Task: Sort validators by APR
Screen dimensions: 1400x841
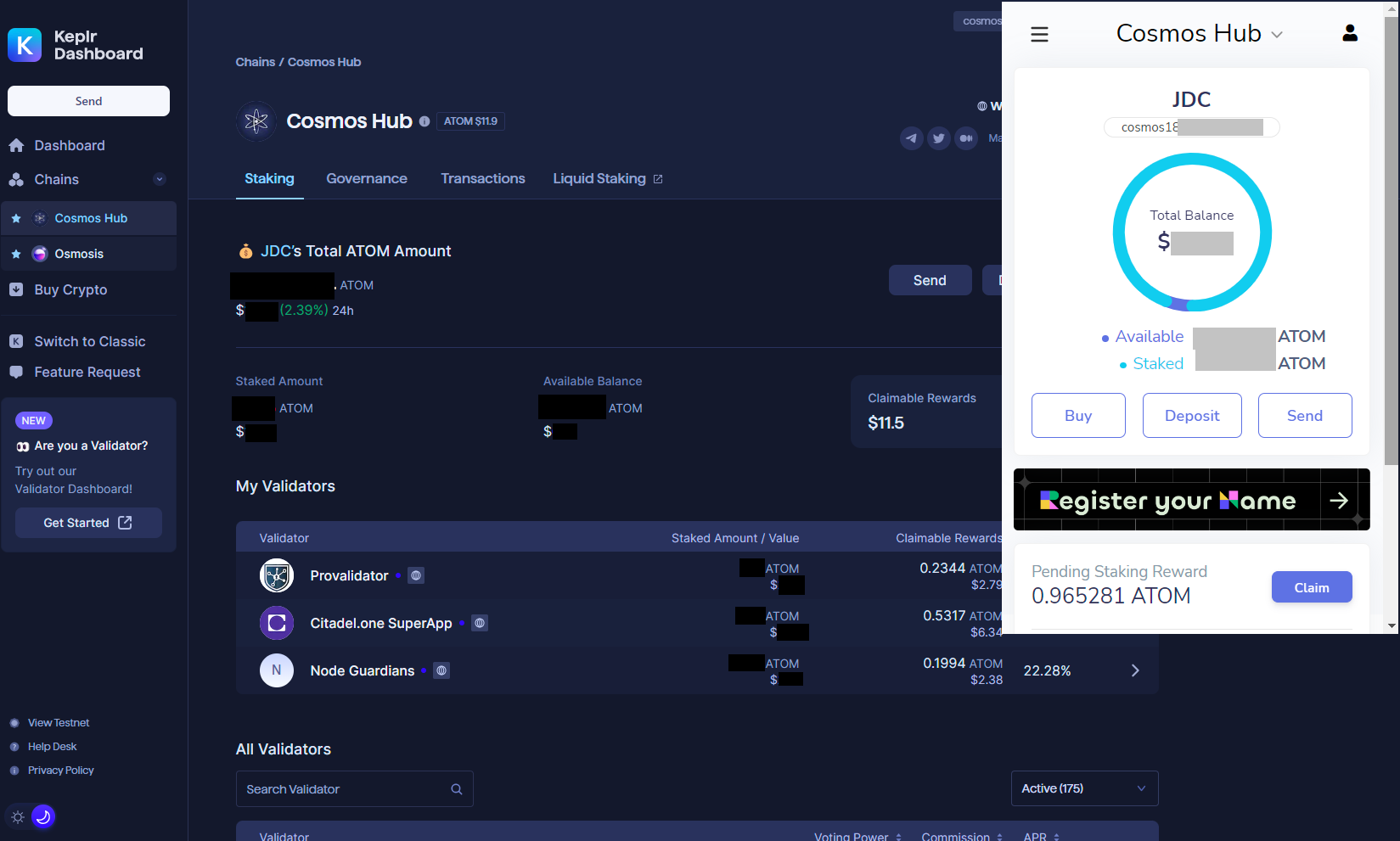Action: pos(1042,837)
